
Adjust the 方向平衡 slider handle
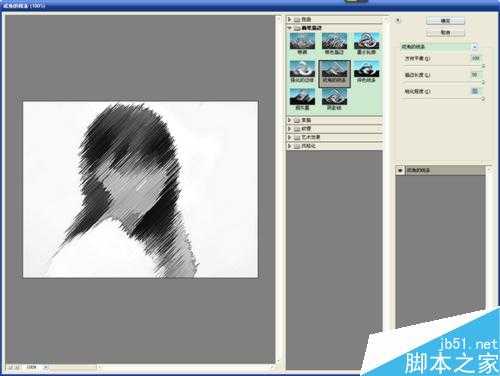483,66
